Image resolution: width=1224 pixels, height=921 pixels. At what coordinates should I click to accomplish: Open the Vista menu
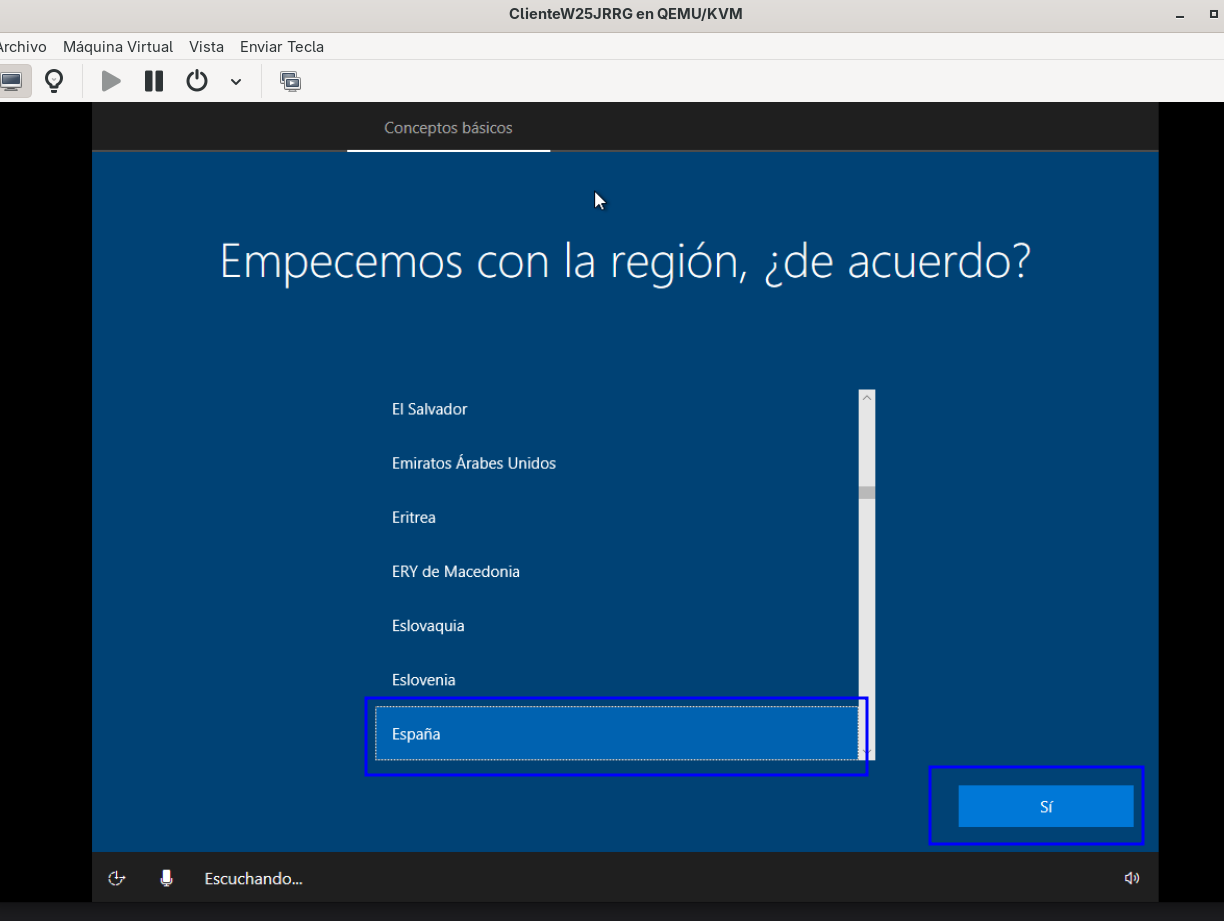[206, 47]
